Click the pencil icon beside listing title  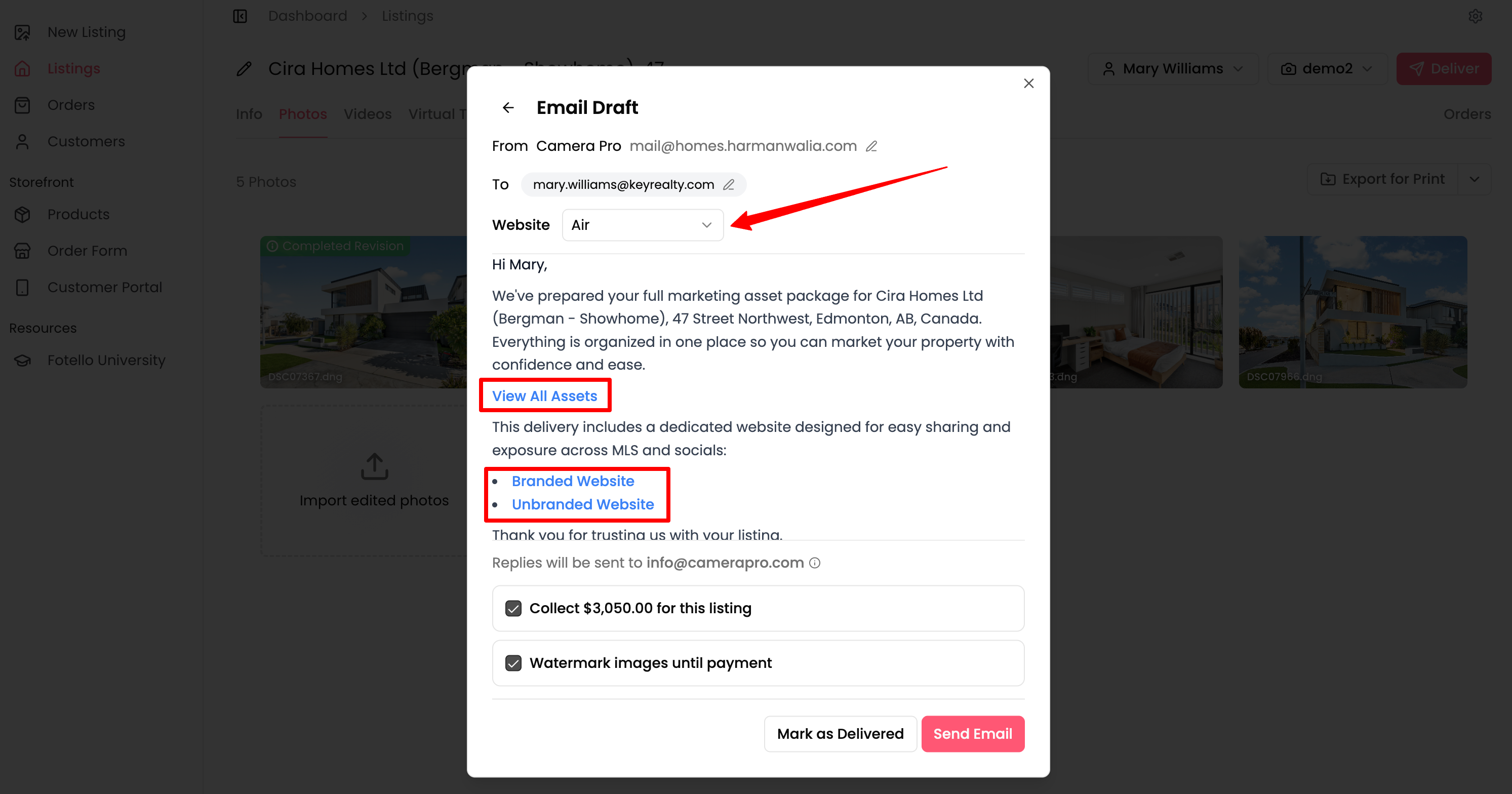pyautogui.click(x=244, y=69)
